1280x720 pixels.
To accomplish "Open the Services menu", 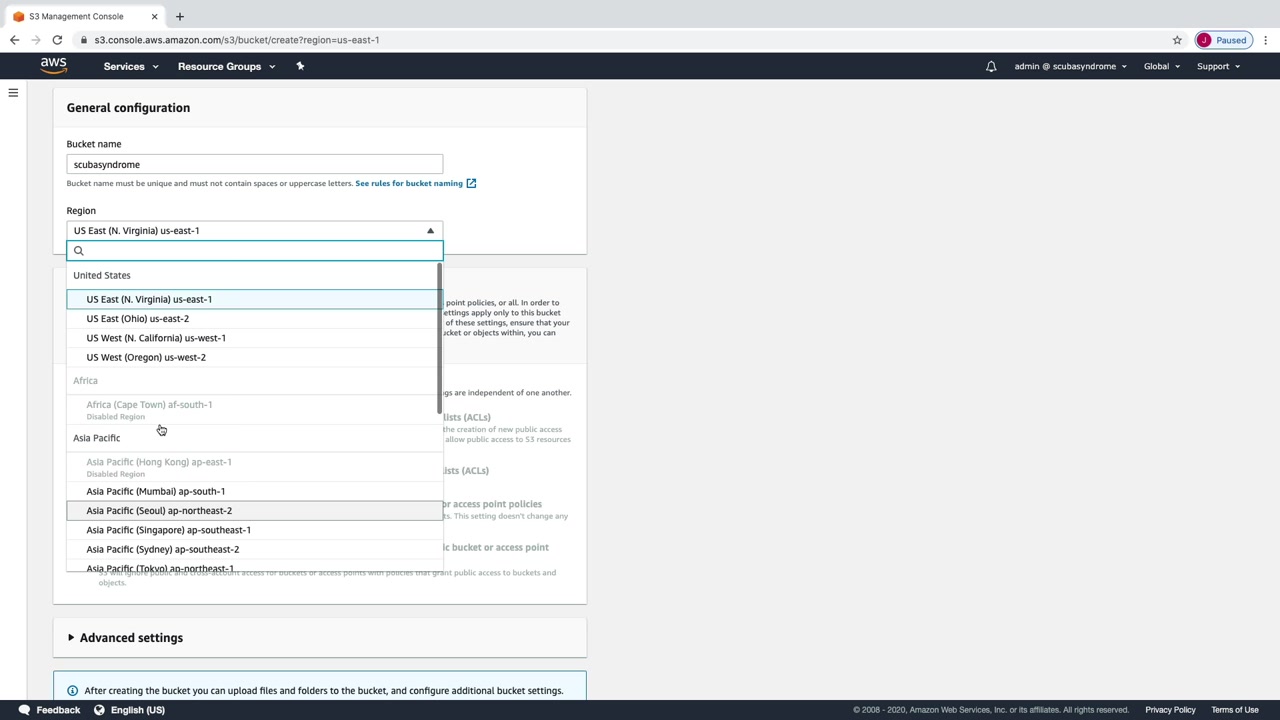I will (x=131, y=66).
